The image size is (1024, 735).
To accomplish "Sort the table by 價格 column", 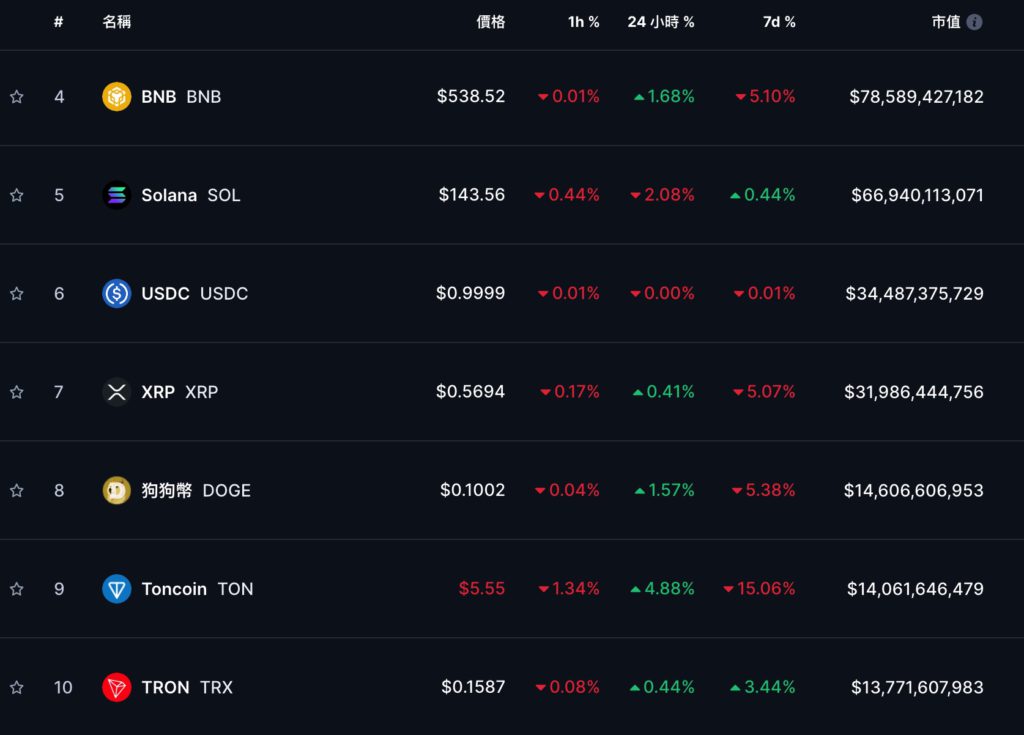I will pos(490,22).
